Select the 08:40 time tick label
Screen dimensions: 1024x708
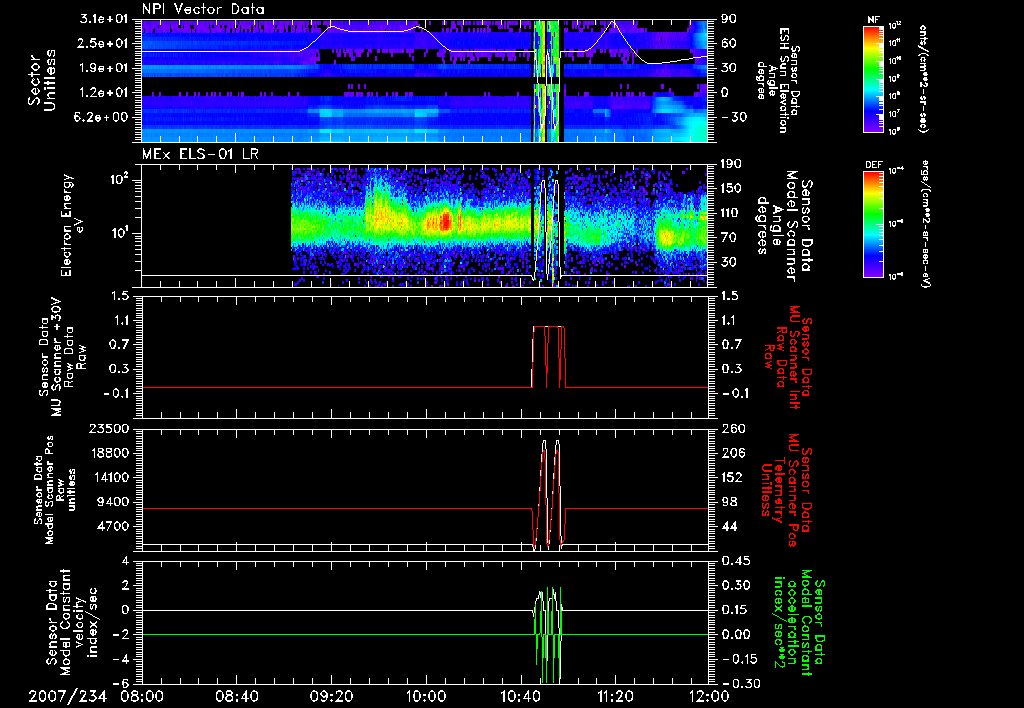(x=236, y=696)
